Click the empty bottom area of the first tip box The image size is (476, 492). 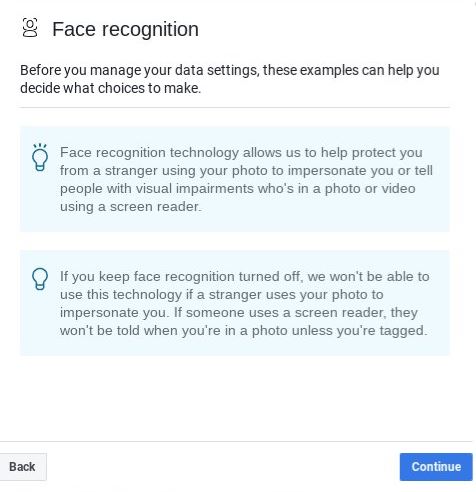[x=234, y=223]
